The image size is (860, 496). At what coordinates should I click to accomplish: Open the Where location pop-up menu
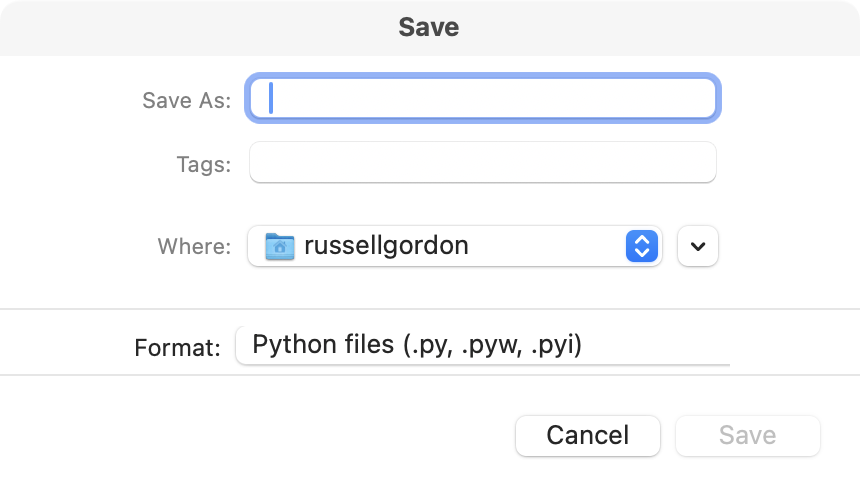(454, 246)
